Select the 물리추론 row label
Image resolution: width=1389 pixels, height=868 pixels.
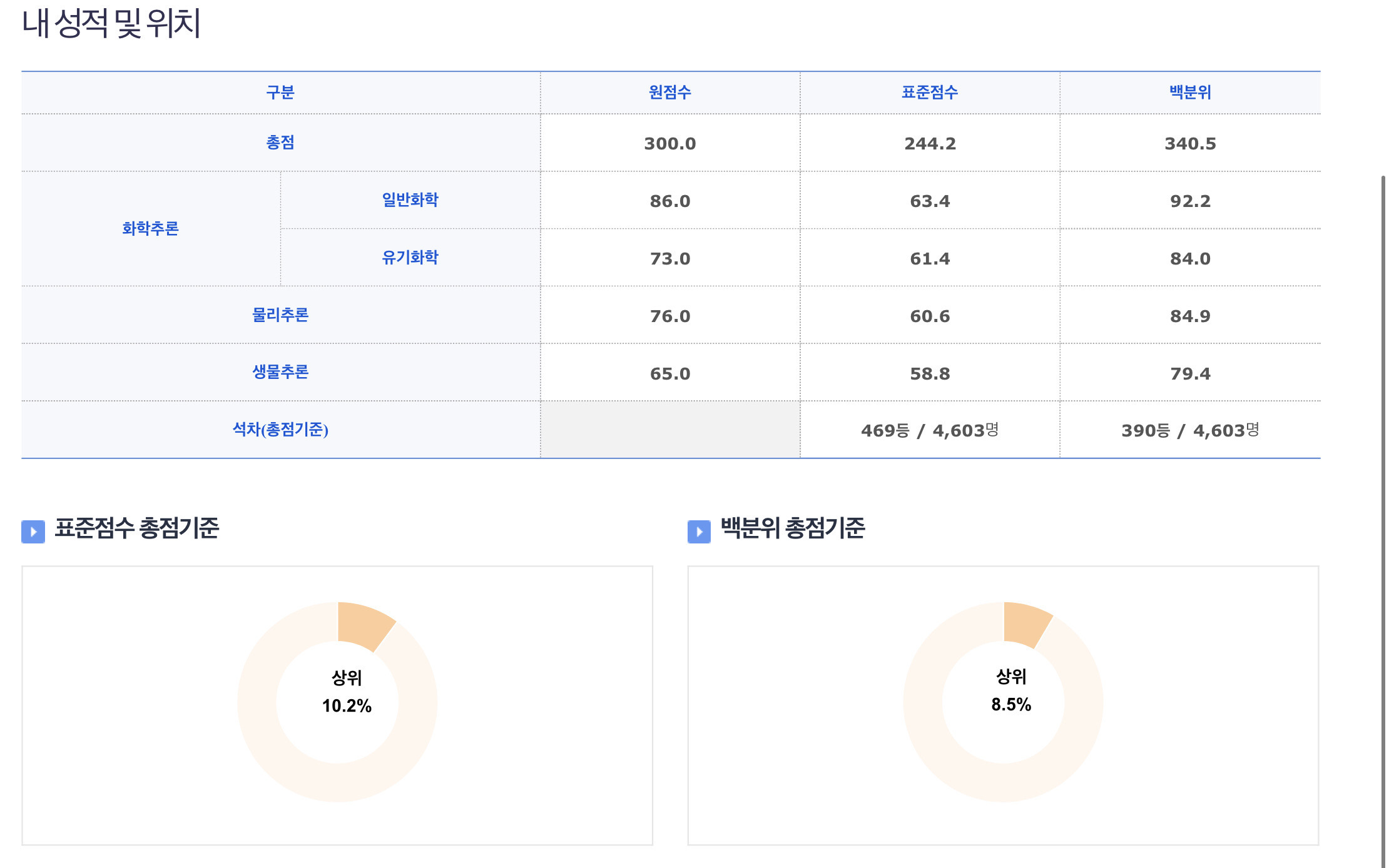click(280, 315)
